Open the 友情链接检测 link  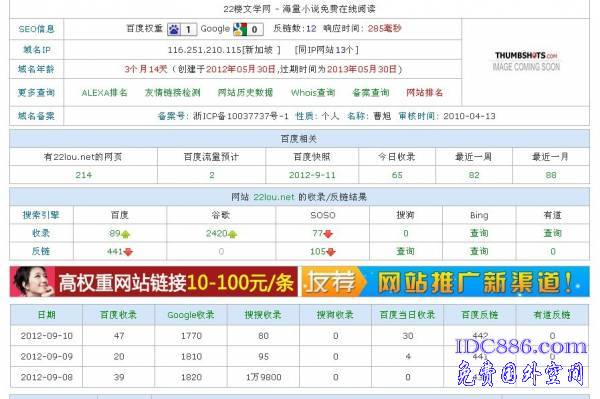point(173,93)
